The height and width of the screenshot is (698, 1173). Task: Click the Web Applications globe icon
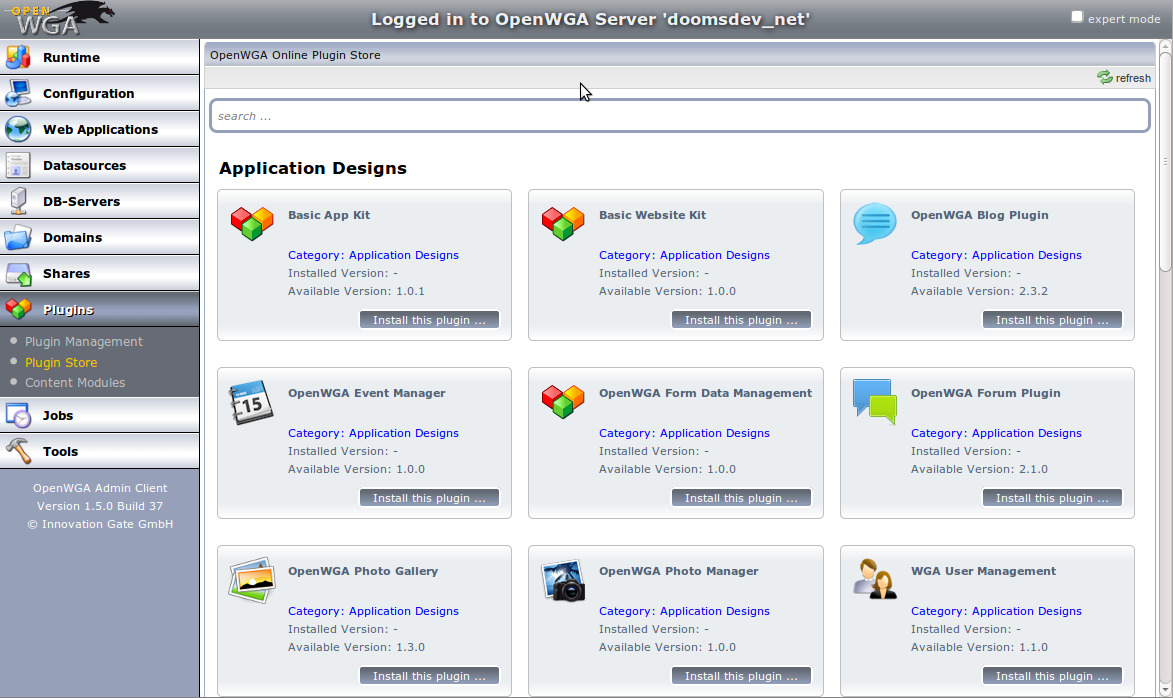pyautogui.click(x=18, y=129)
